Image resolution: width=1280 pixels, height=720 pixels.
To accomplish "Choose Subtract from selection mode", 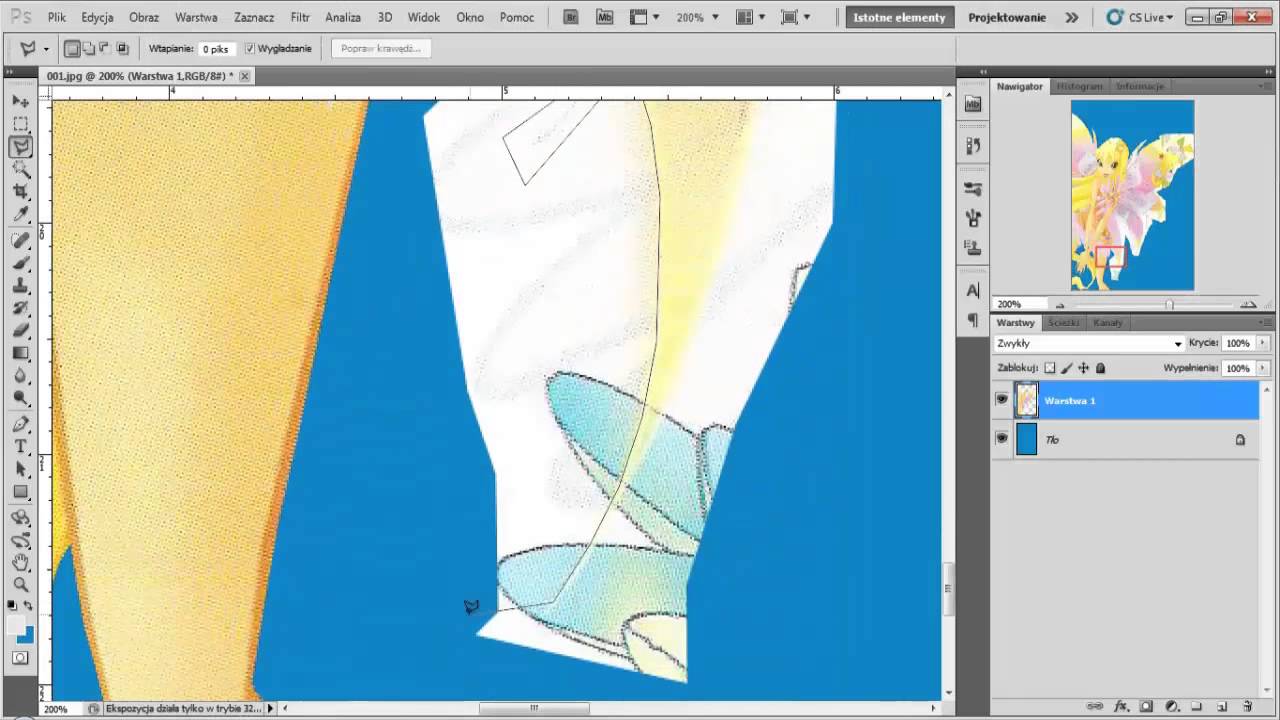I will [105, 48].
